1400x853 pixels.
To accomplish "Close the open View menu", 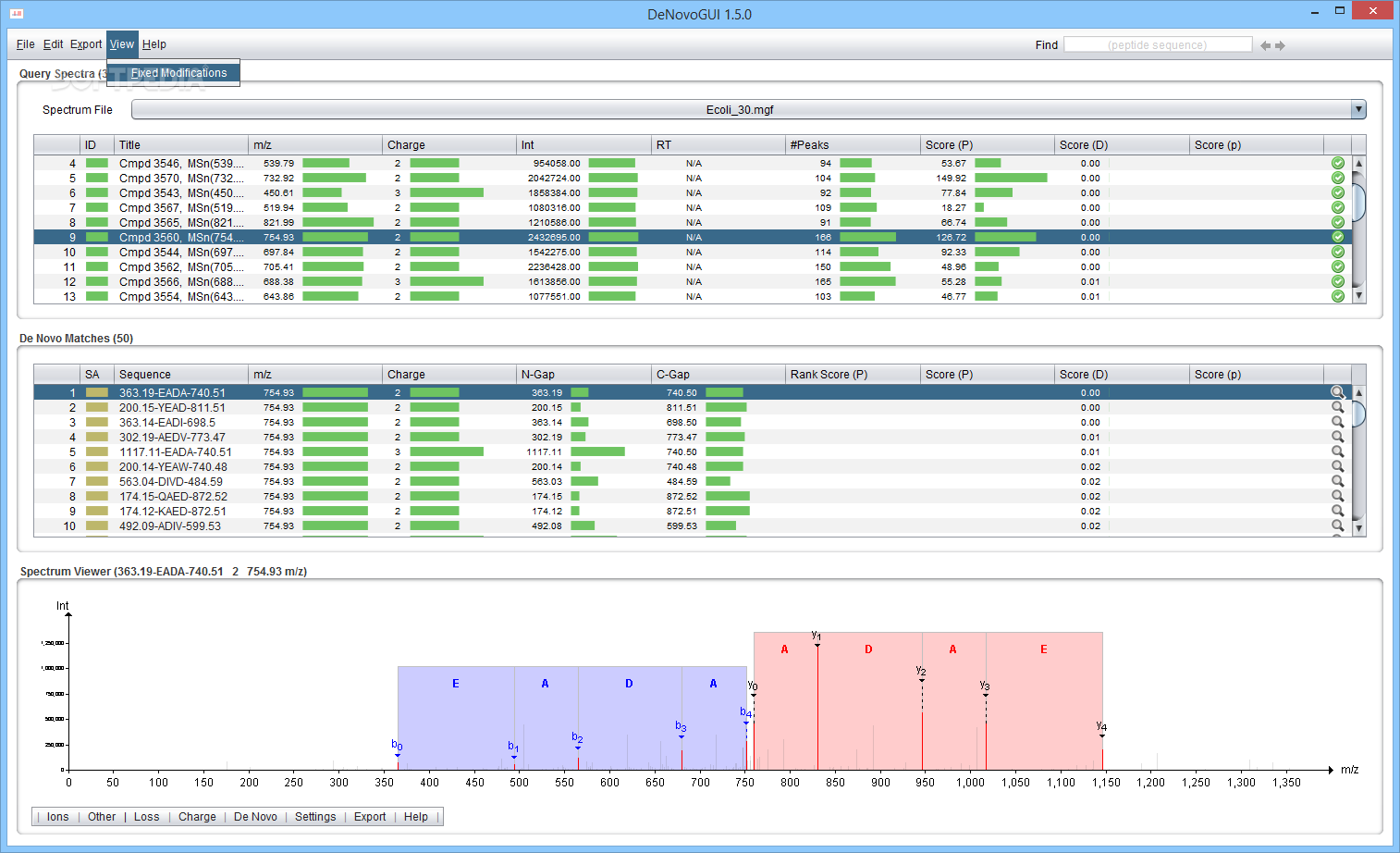I will point(122,44).
